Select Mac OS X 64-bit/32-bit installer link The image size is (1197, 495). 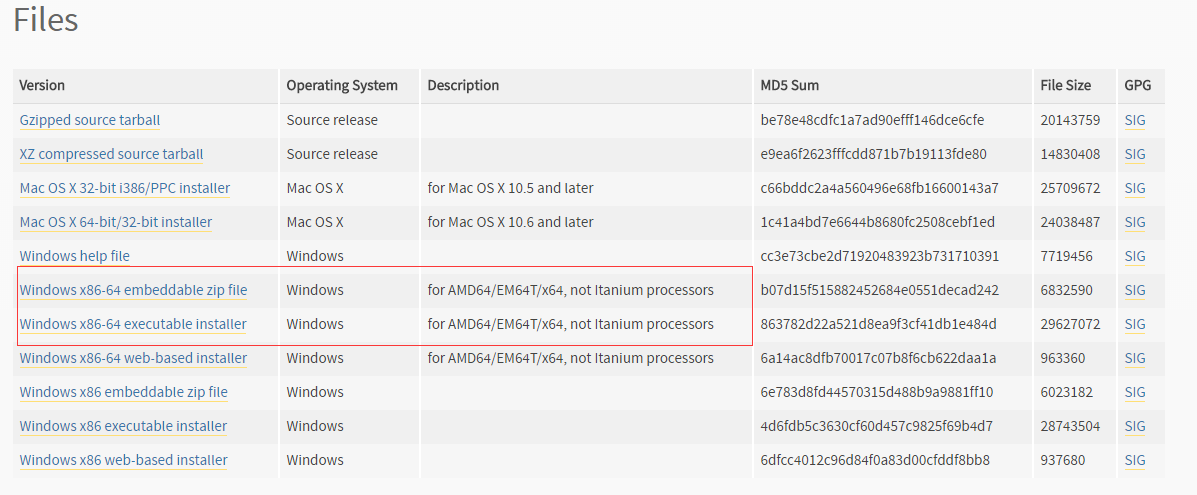[115, 222]
